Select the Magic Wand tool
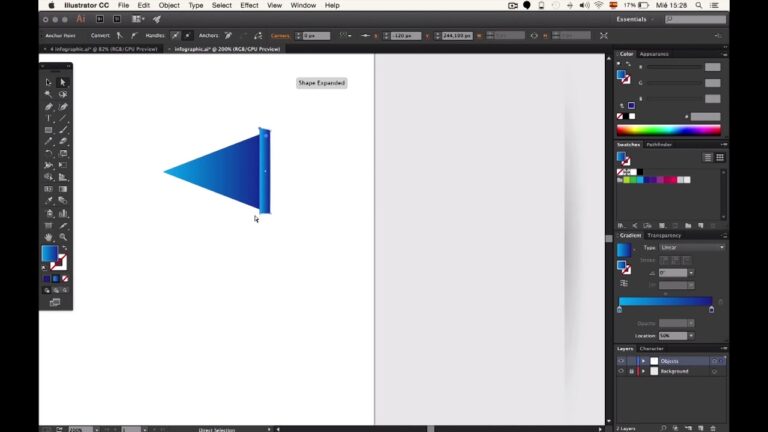 click(x=48, y=94)
